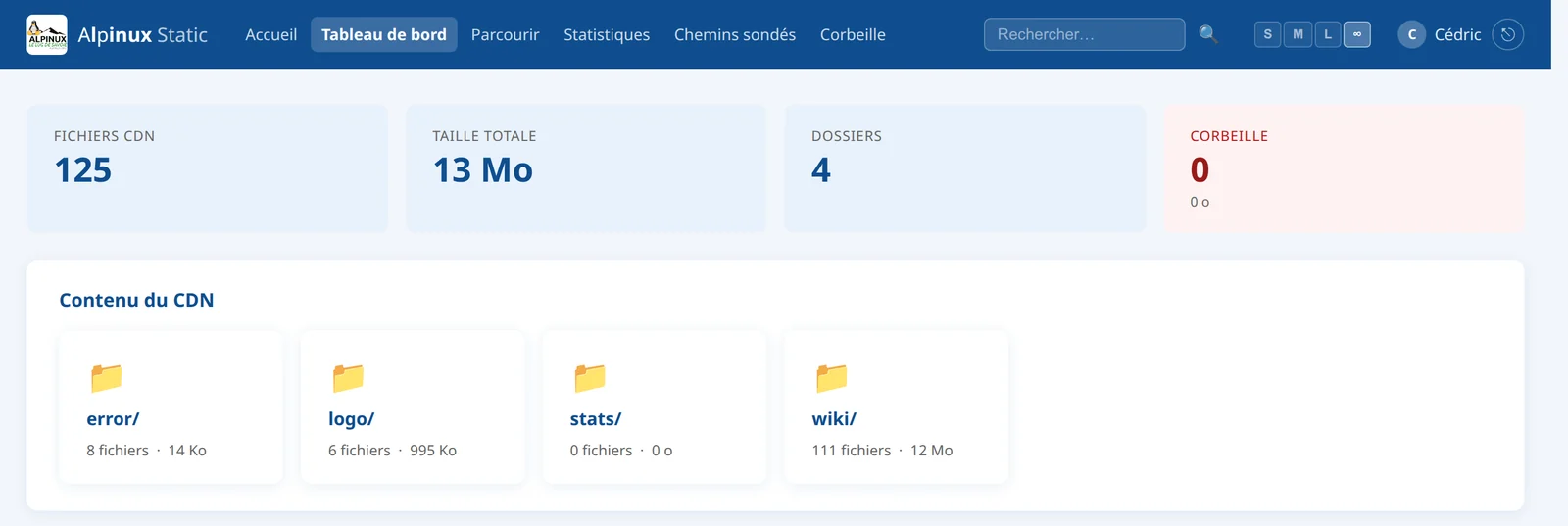Open the wiki/ folder link
Screen dimensions: 1568x526
(x=834, y=419)
